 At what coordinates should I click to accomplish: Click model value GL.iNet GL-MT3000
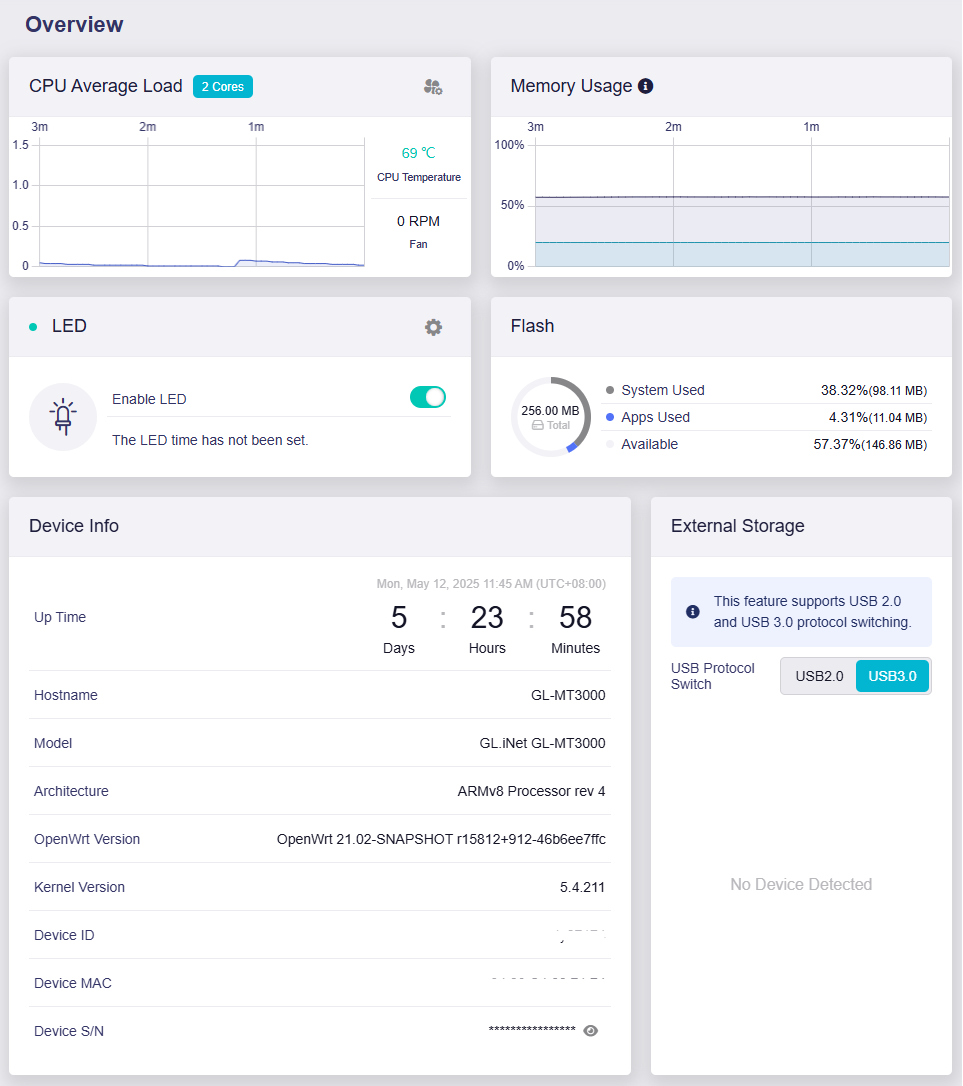click(x=542, y=742)
